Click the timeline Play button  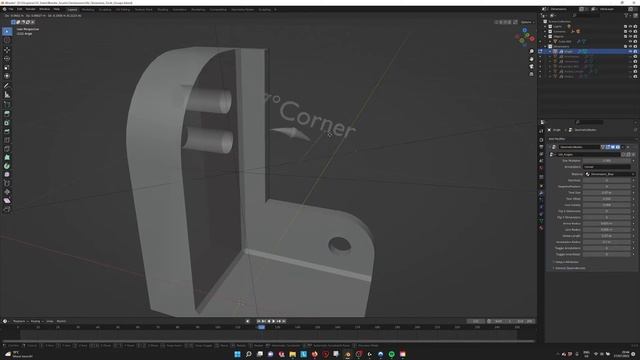click(273, 321)
